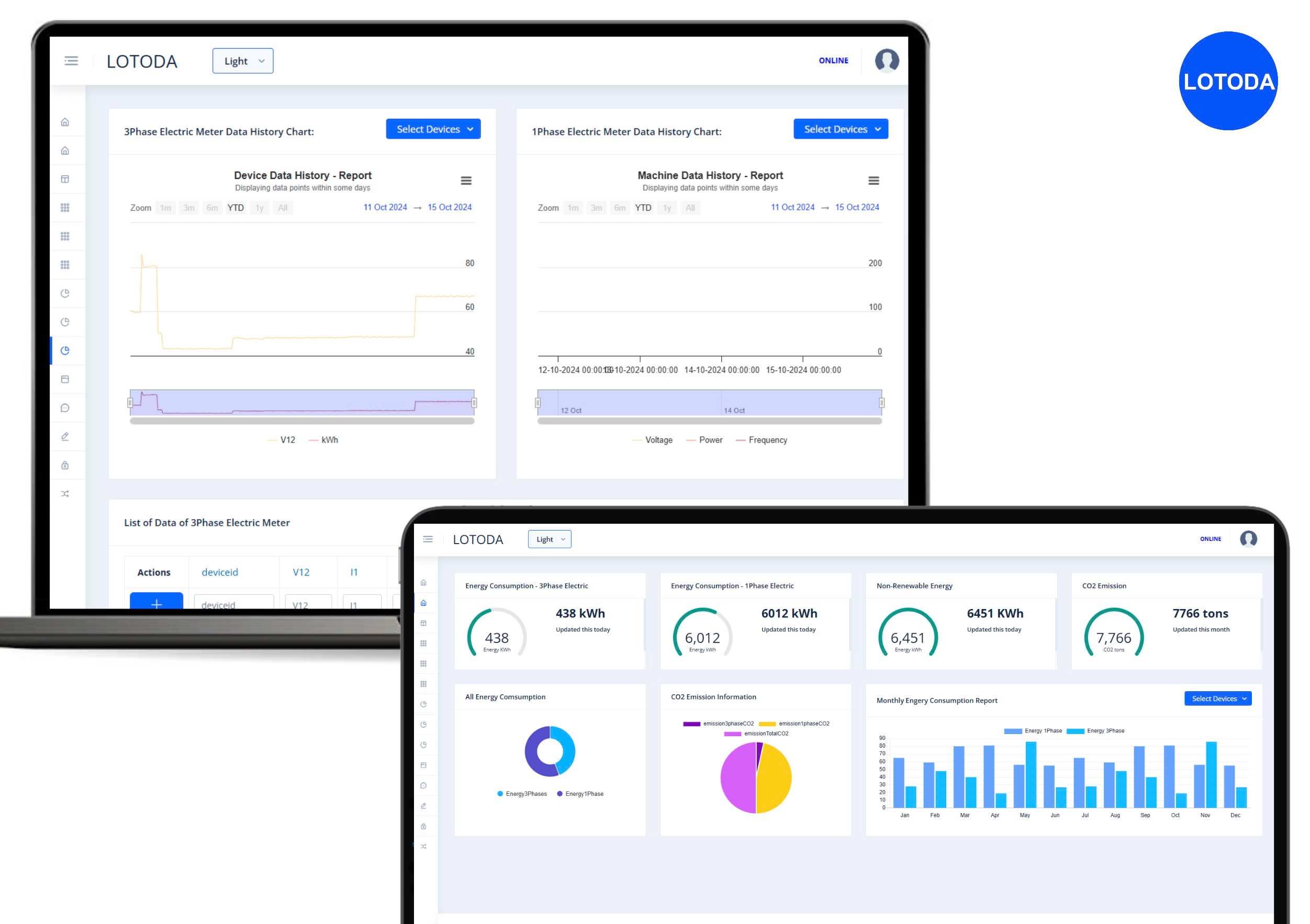Open the hamburger menu in the laptop header
This screenshot has height=924, width=1310.
click(x=71, y=61)
